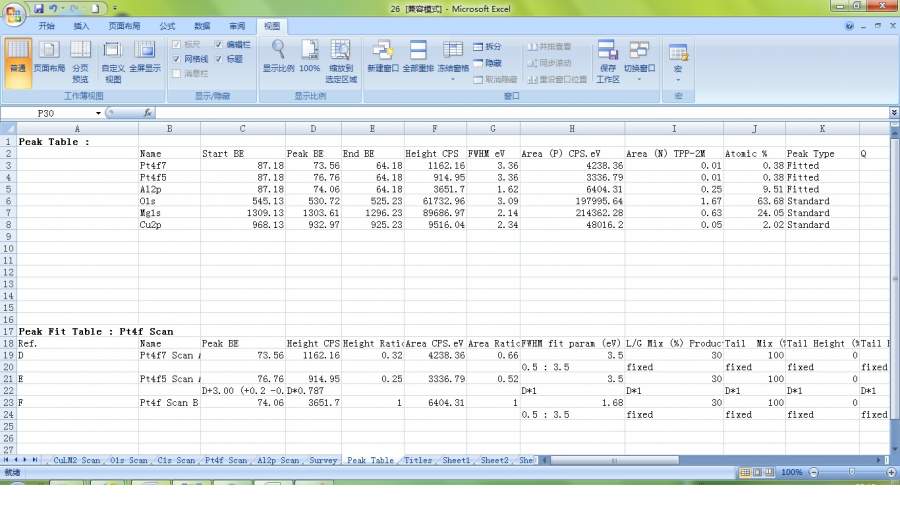Customize the quick access toolbar dropdown
Image resolution: width=900 pixels, height=506 pixels.
(x=115, y=9)
